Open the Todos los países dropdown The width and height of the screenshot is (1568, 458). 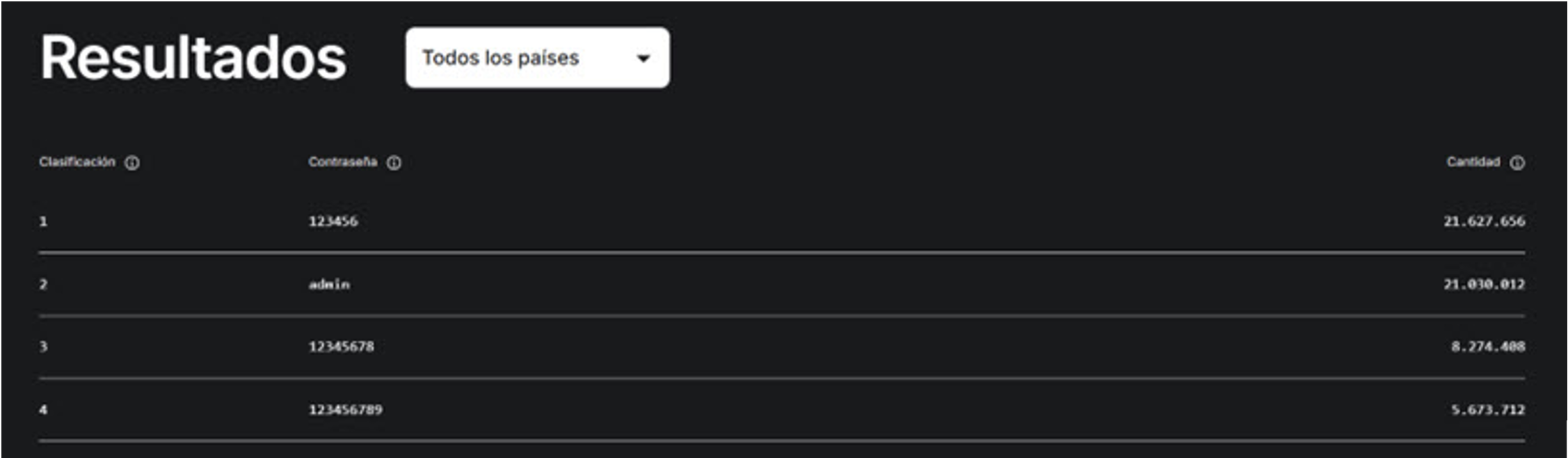pyautogui.click(x=537, y=58)
